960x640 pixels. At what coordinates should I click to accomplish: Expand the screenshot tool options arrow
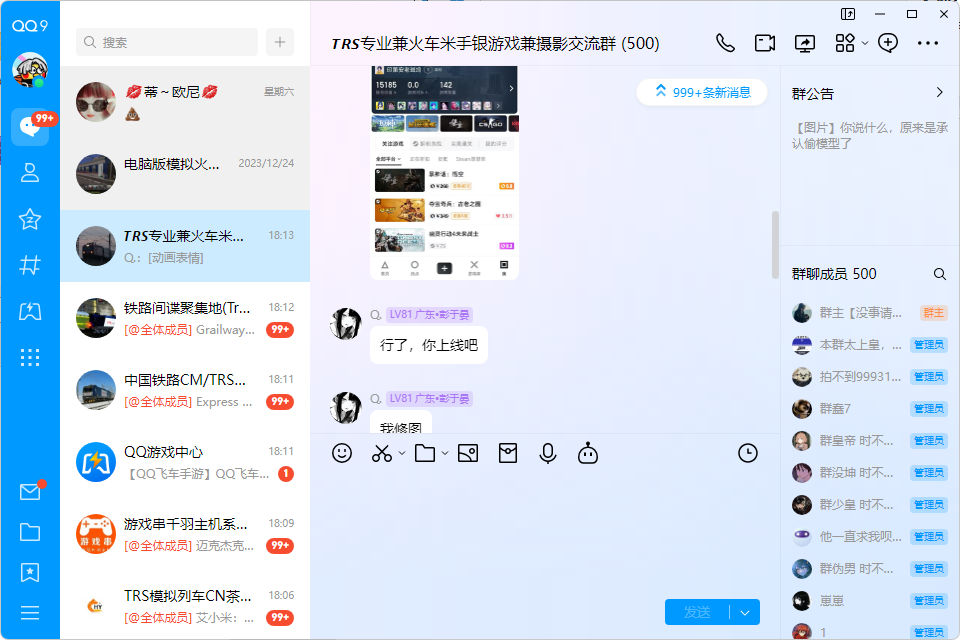click(x=402, y=453)
